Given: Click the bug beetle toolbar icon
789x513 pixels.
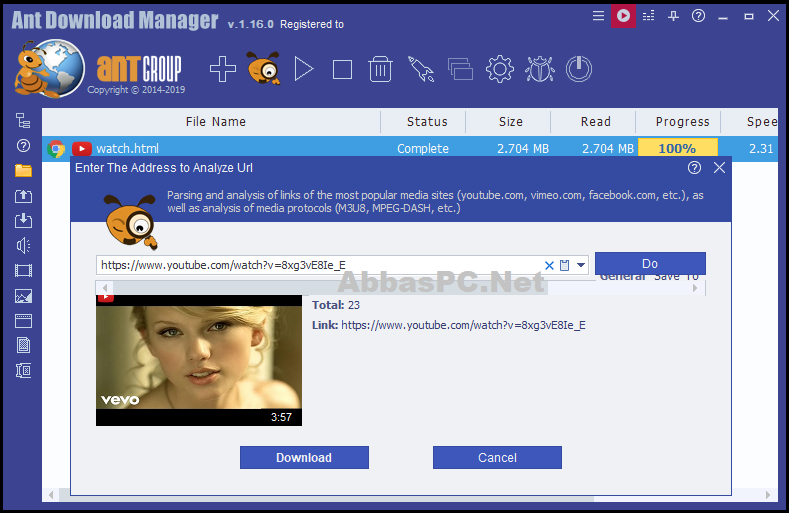Looking at the screenshot, I should point(540,69).
